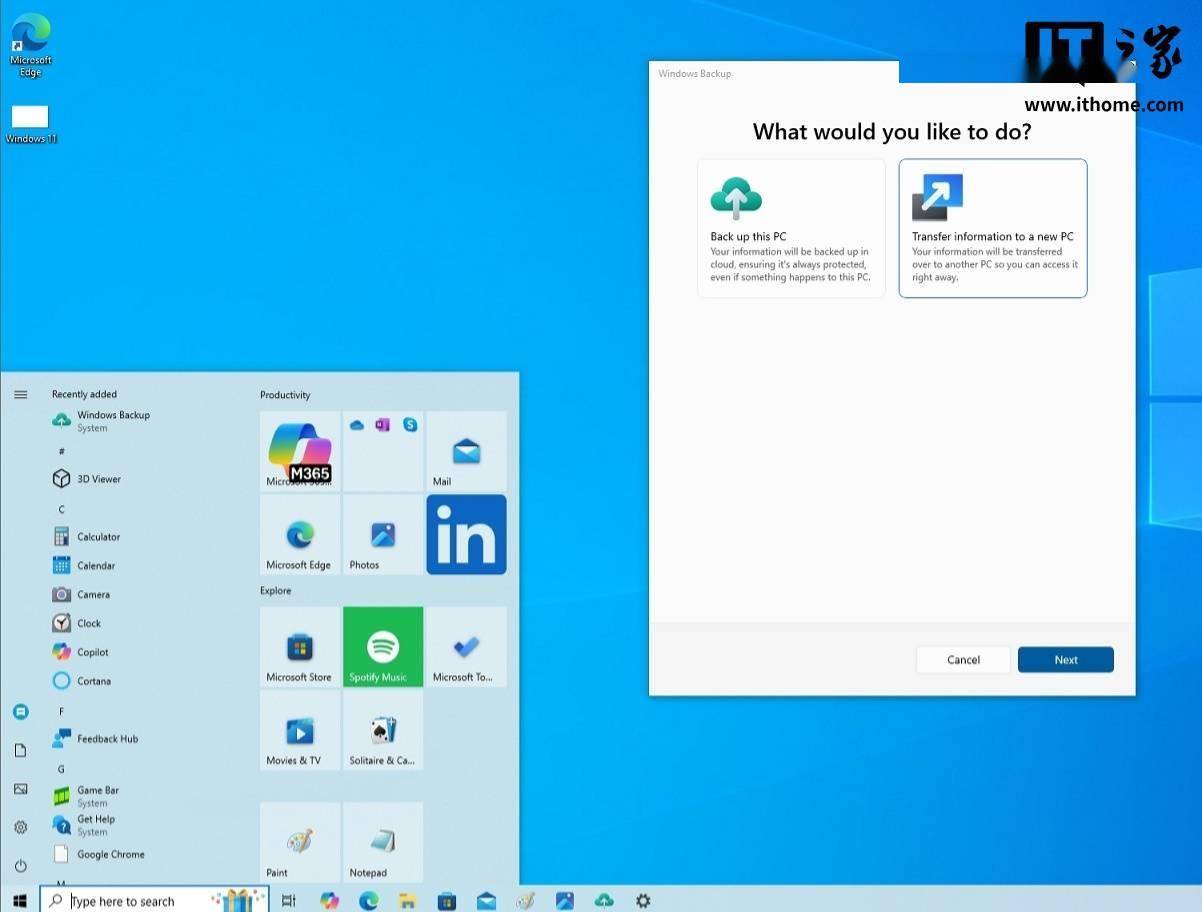Select Transfer information to a new PC
The width and height of the screenshot is (1202, 912).
coord(993,228)
